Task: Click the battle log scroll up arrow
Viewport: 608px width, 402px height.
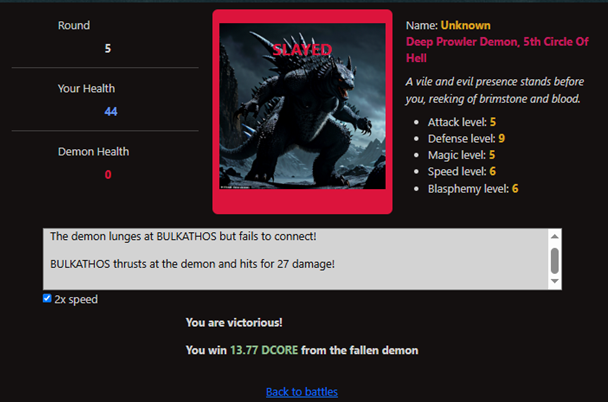Action: (x=555, y=236)
